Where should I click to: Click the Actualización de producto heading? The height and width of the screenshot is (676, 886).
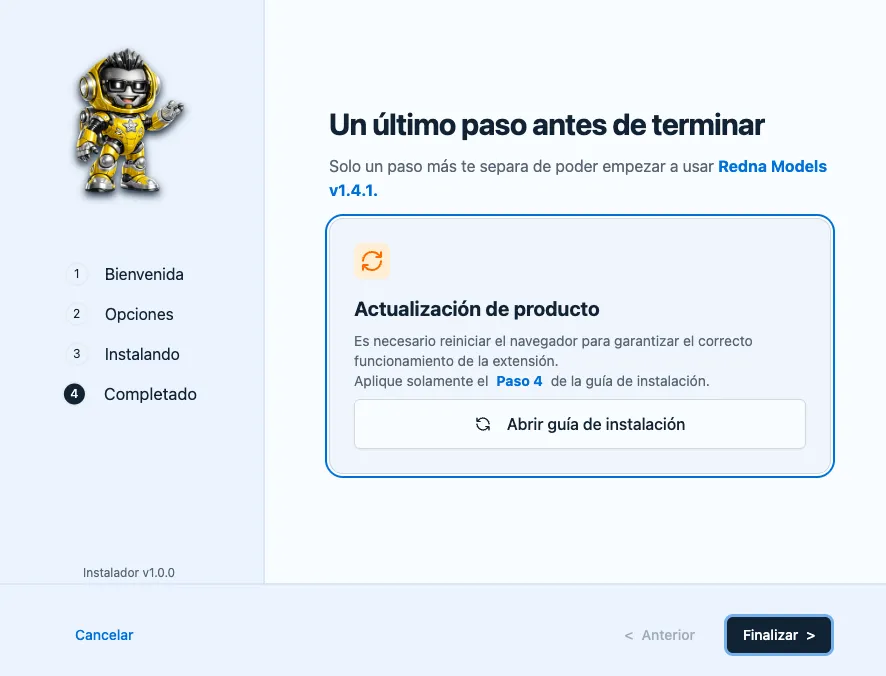(477, 309)
